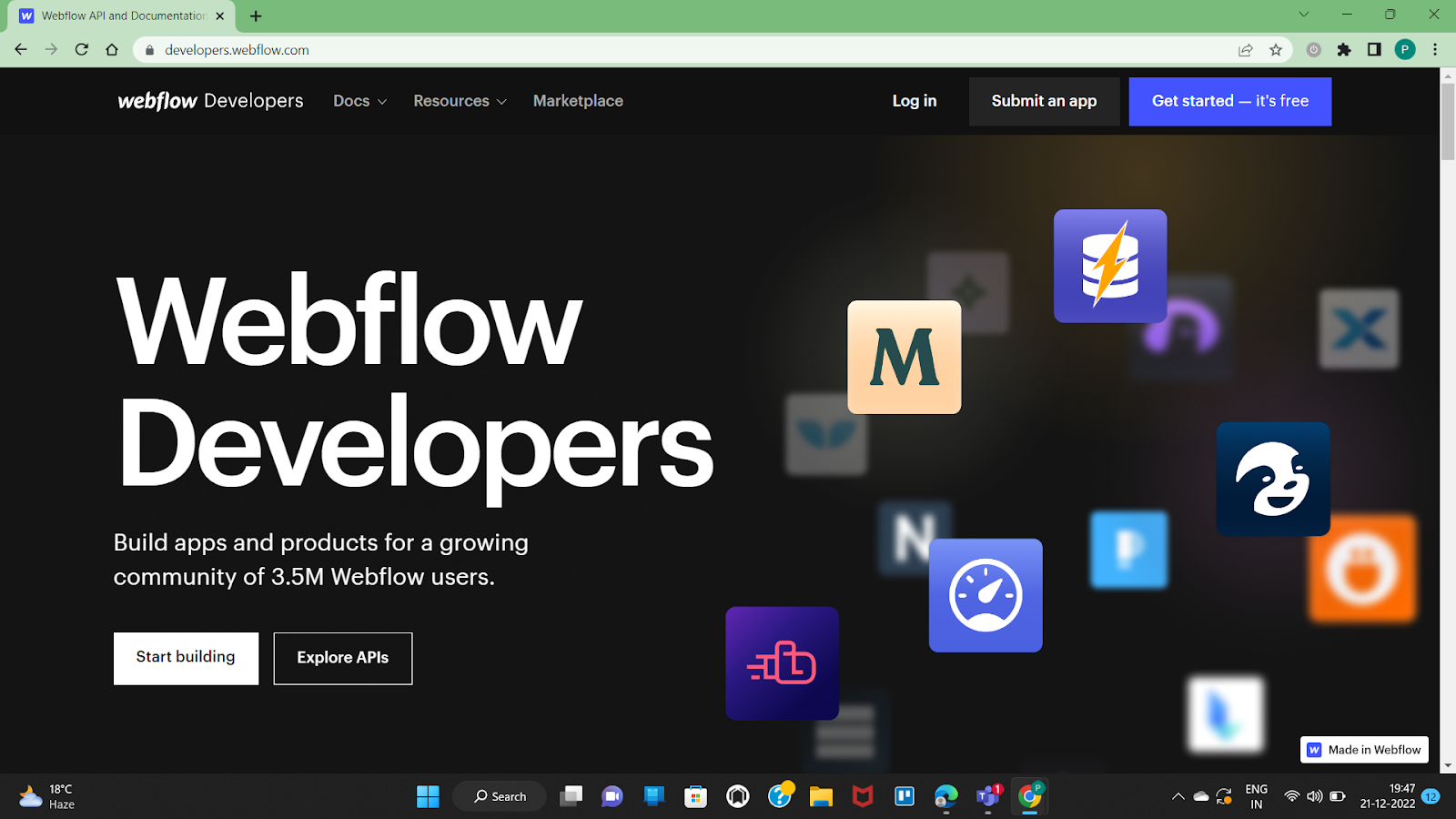Screen dimensions: 1456x819
Task: Click the blurred blue X app icon
Action: (1359, 329)
